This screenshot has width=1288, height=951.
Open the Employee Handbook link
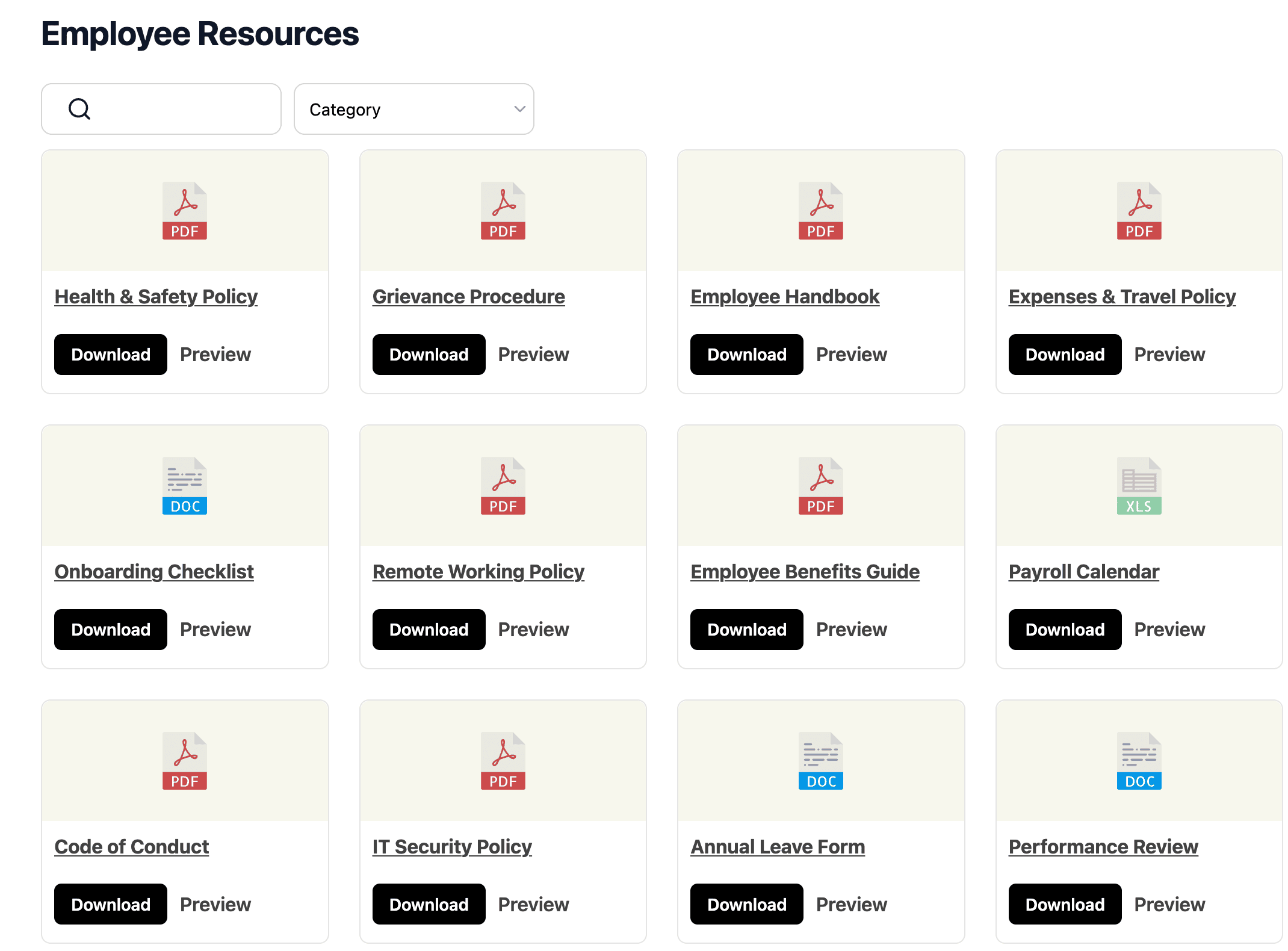(x=785, y=297)
